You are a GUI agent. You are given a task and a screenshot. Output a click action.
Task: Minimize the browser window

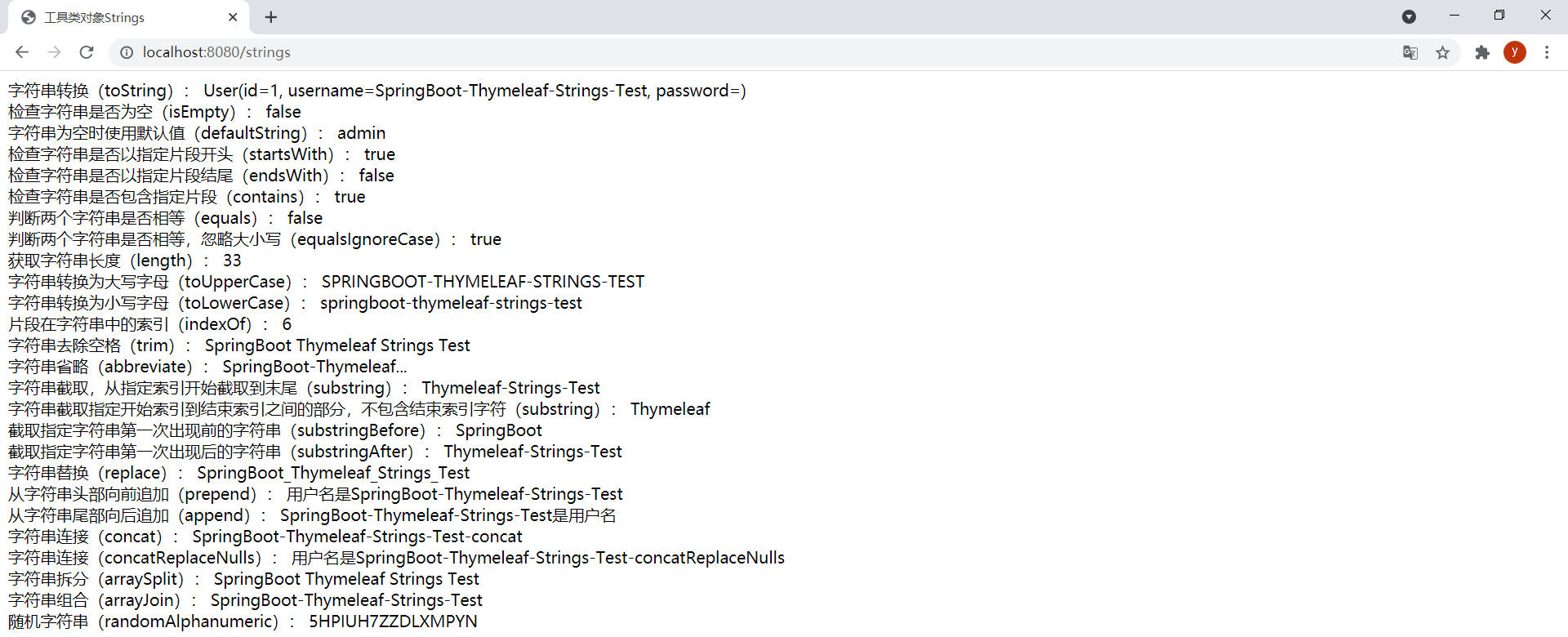pyautogui.click(x=1454, y=16)
